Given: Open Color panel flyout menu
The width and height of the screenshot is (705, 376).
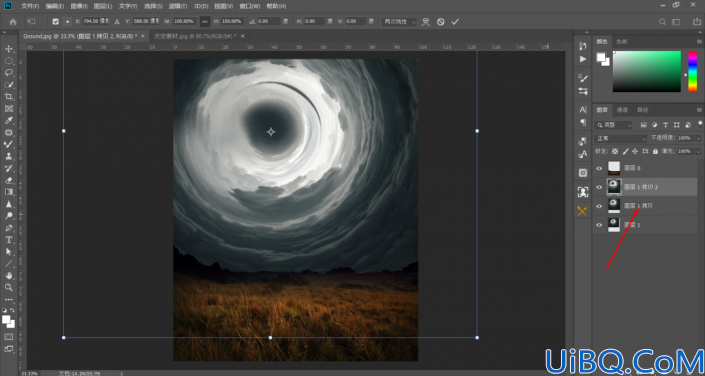Looking at the screenshot, I should coord(699,41).
